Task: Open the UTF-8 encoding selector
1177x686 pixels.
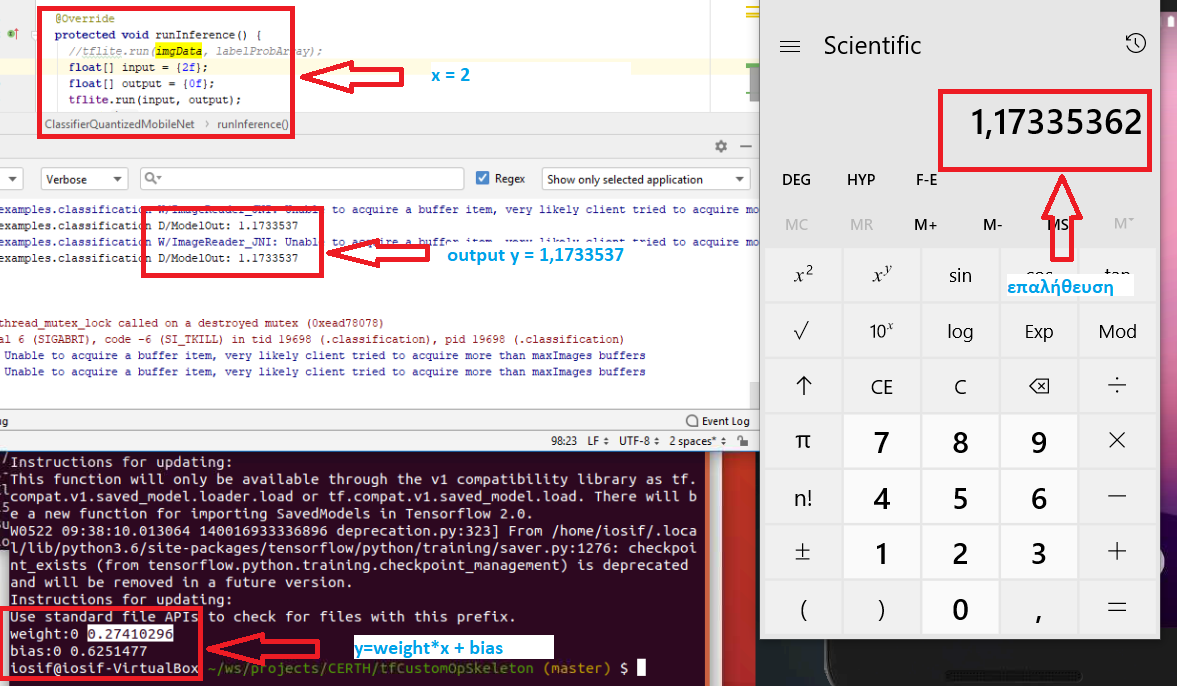Action: point(639,441)
